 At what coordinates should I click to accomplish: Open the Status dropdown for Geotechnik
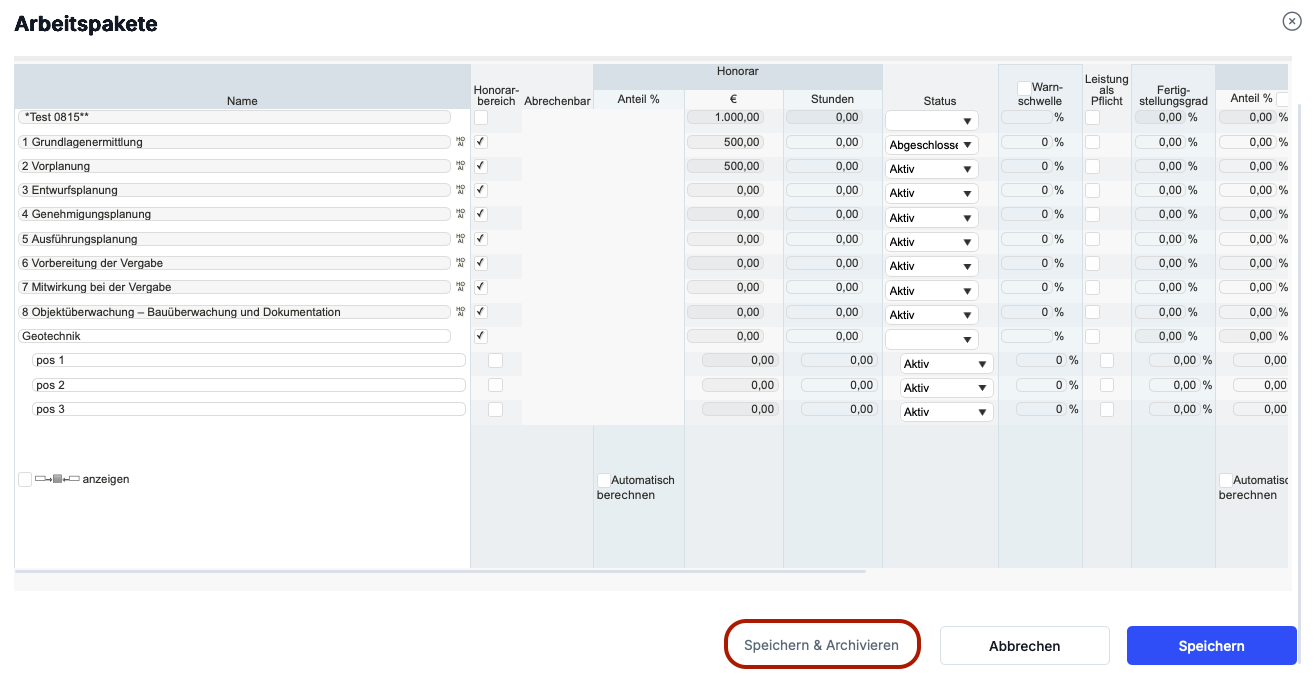[x=932, y=339]
